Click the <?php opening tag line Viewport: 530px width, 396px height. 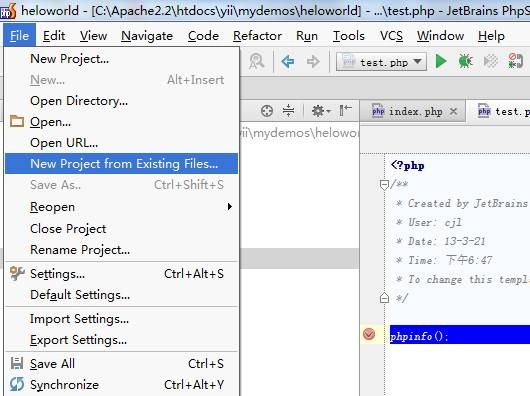408,166
